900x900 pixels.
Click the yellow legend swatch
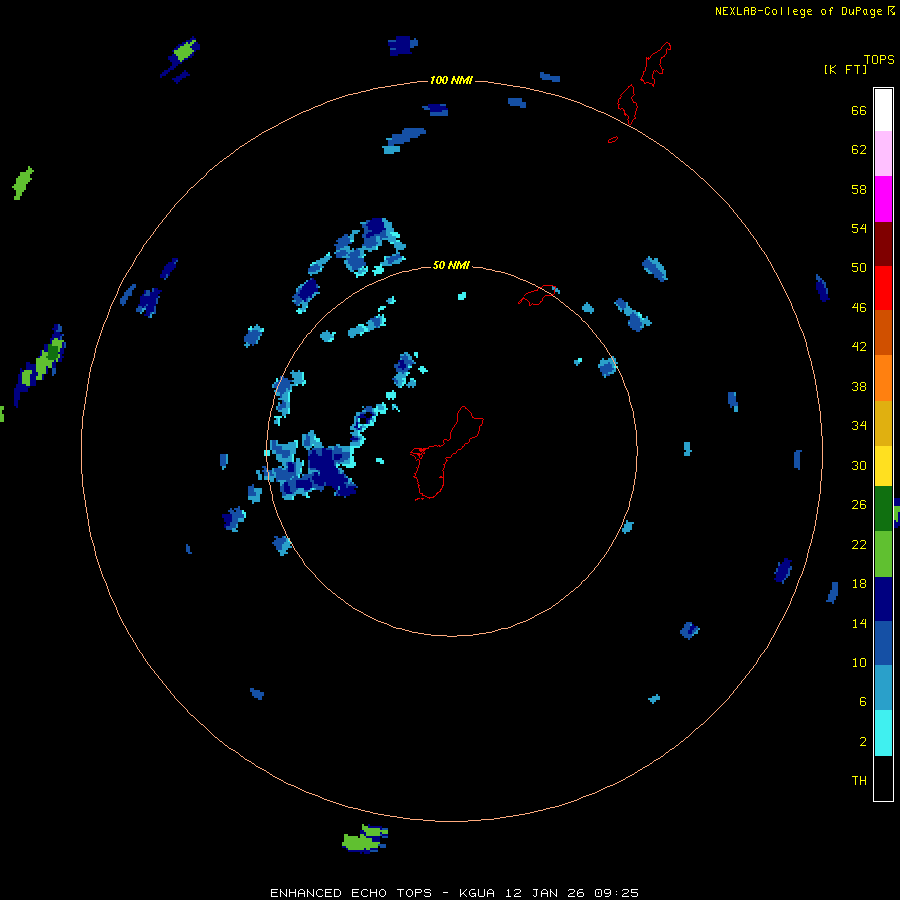tap(883, 466)
